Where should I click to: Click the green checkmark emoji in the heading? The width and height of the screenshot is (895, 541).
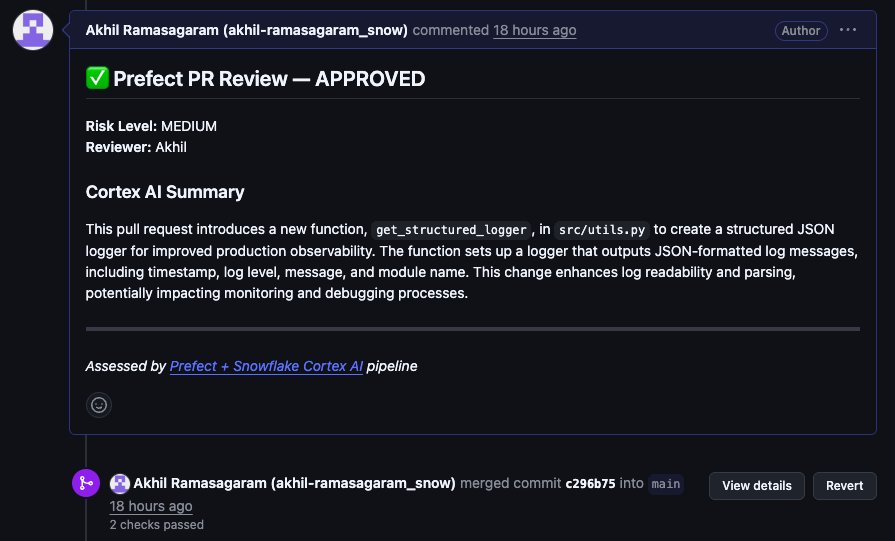click(x=98, y=78)
